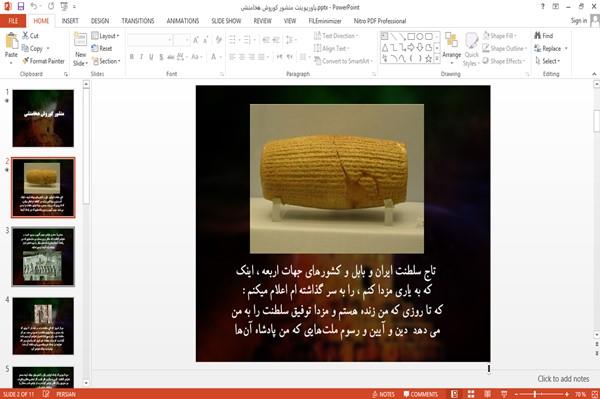The width and height of the screenshot is (600, 399).
Task: Switch to the TRANSITIONS tab
Action: [138, 21]
